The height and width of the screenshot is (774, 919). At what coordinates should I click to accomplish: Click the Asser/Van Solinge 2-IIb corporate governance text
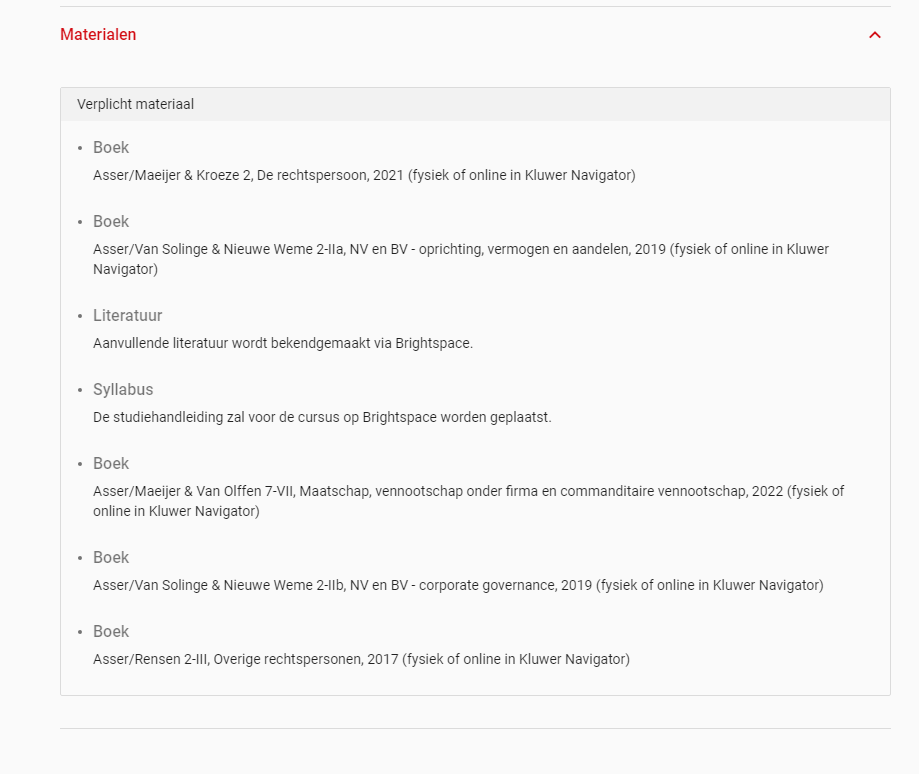pyautogui.click(x=458, y=585)
